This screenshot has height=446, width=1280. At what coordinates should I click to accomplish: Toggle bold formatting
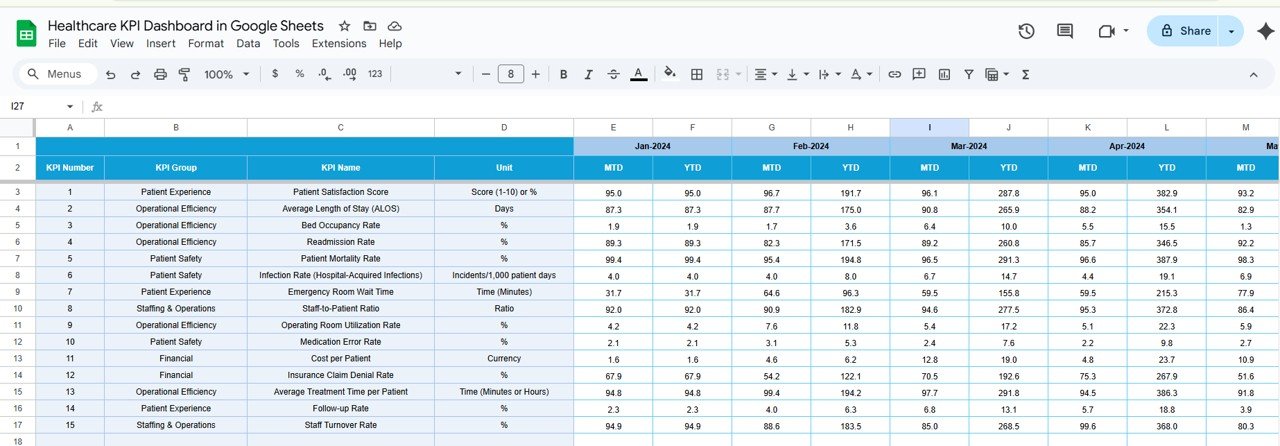pos(564,74)
